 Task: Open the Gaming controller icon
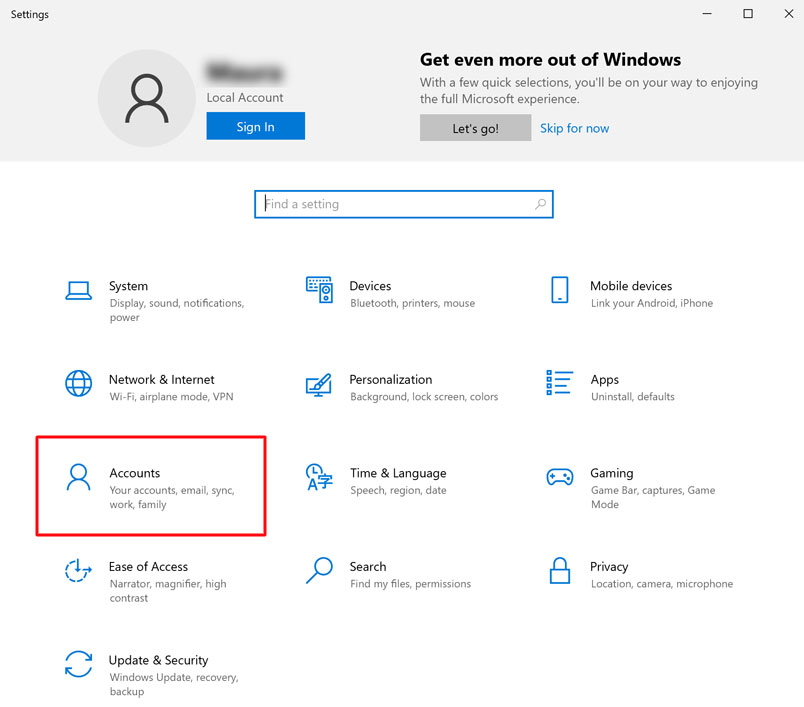559,477
